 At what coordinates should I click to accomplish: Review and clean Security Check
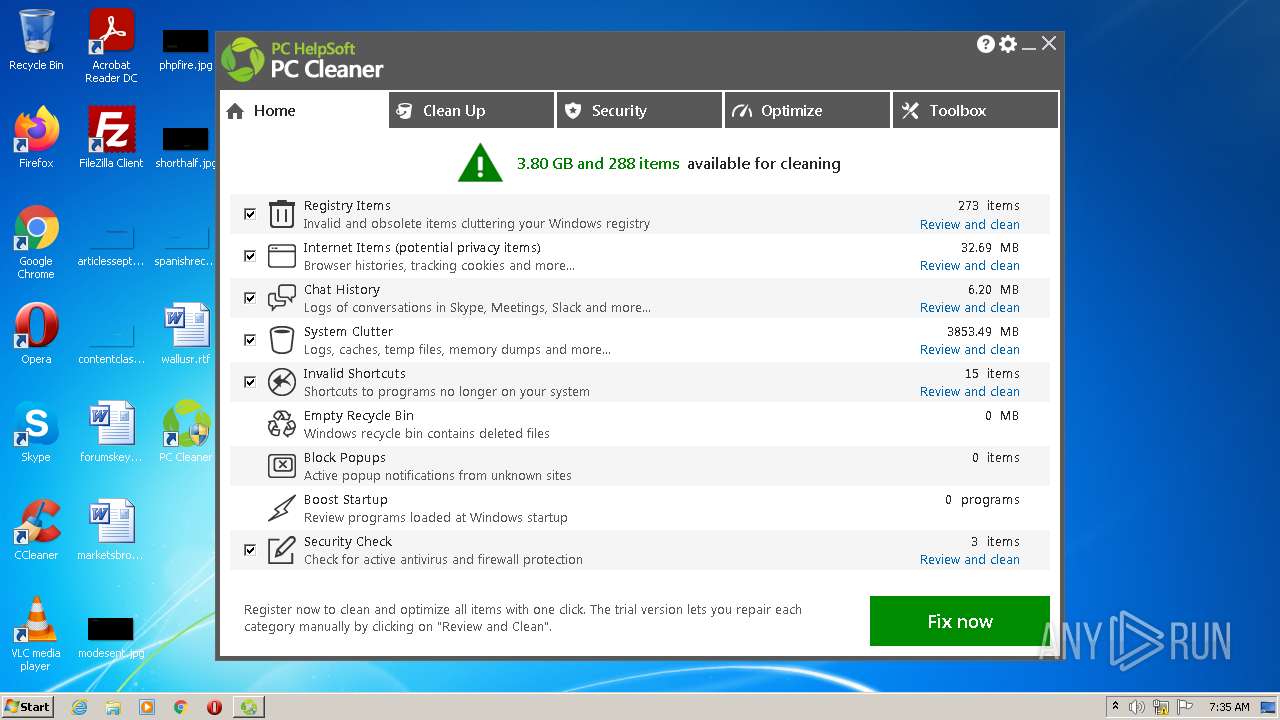click(x=970, y=560)
